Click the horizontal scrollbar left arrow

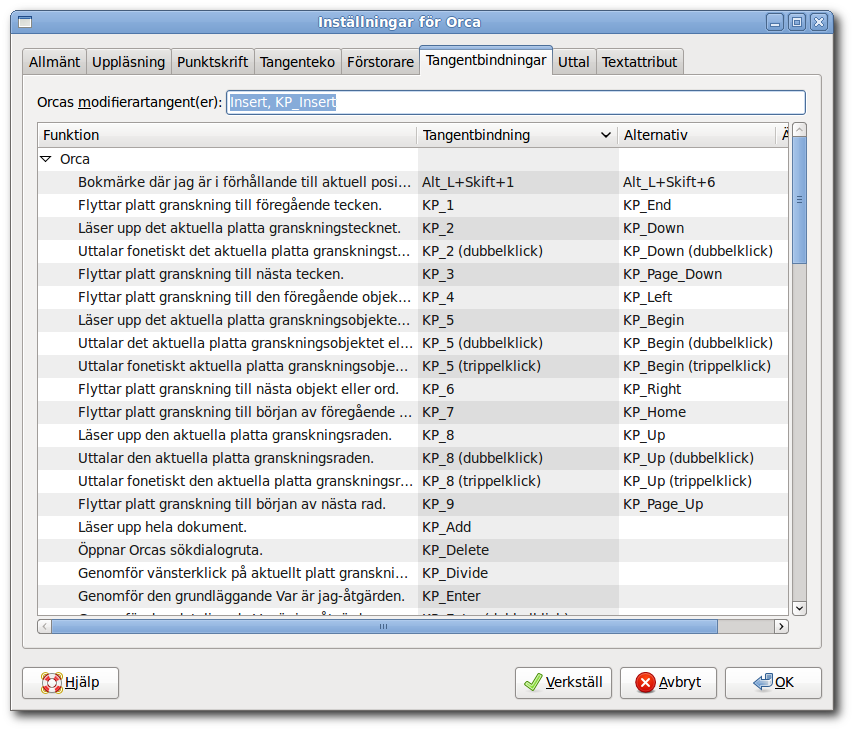click(x=45, y=626)
